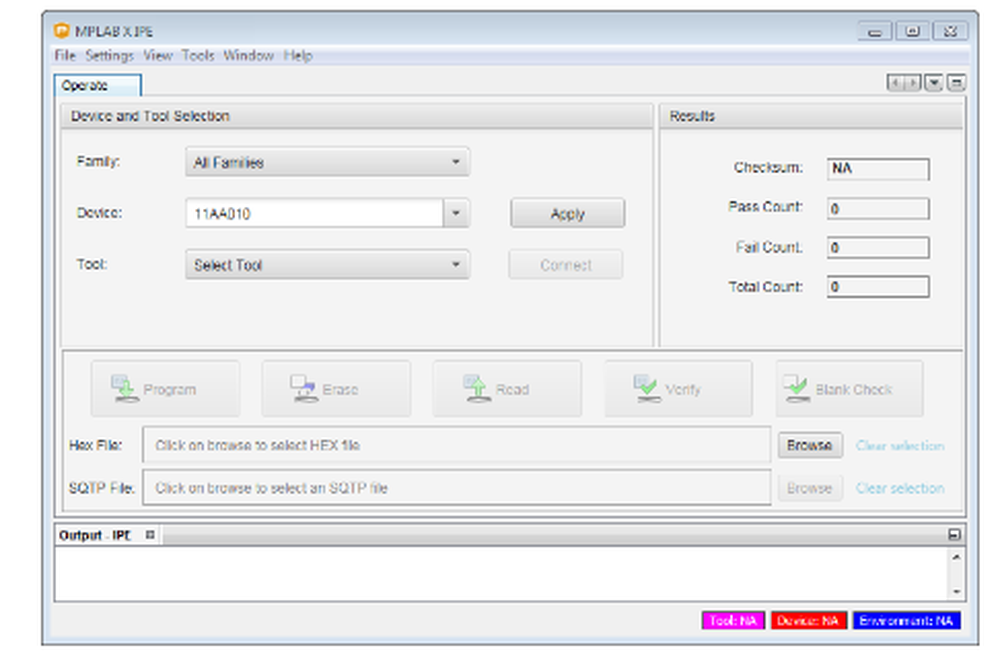Close the Output - IPE tab
The width and height of the screenshot is (1000, 668).
click(x=150, y=535)
